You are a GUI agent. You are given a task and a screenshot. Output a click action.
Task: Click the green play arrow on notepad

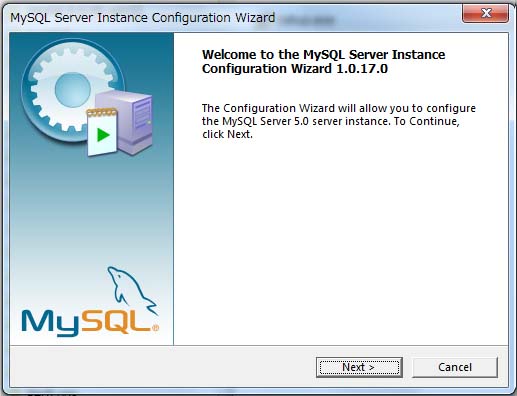(x=103, y=135)
